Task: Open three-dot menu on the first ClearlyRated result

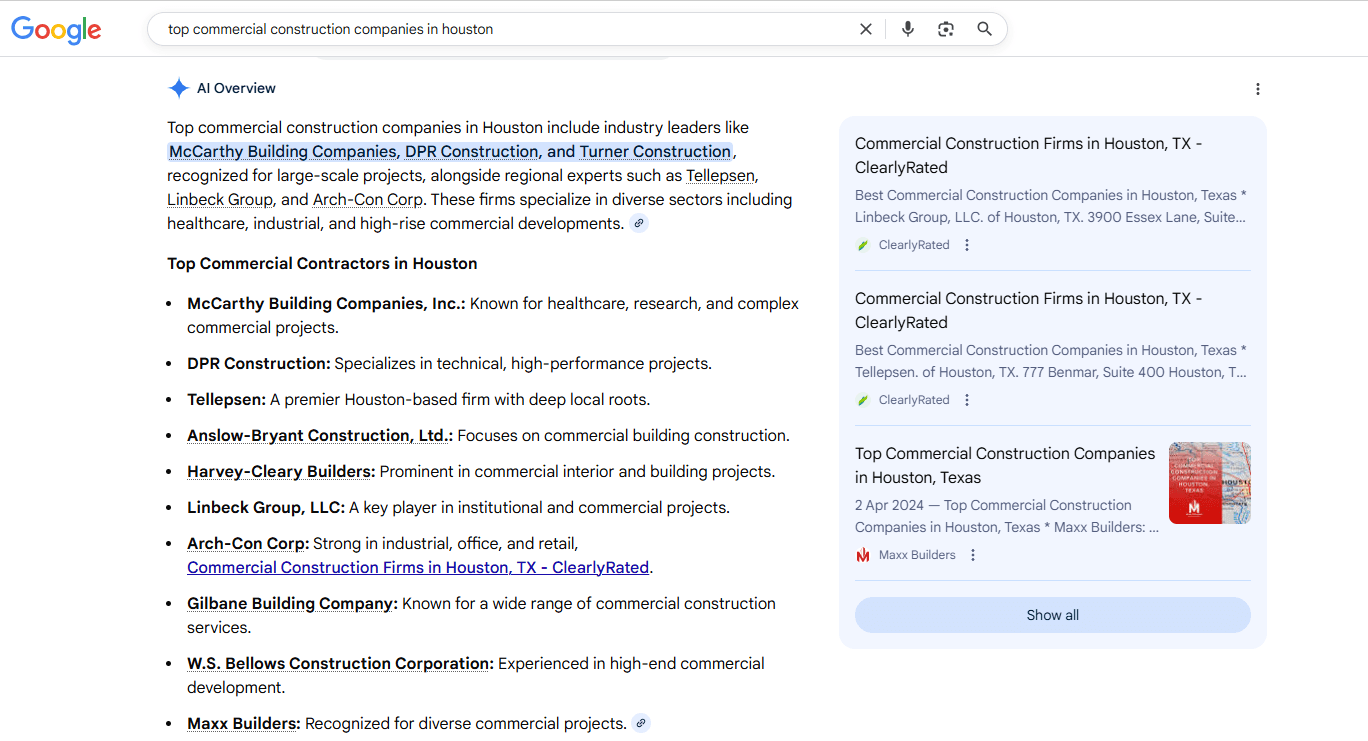Action: [x=966, y=244]
